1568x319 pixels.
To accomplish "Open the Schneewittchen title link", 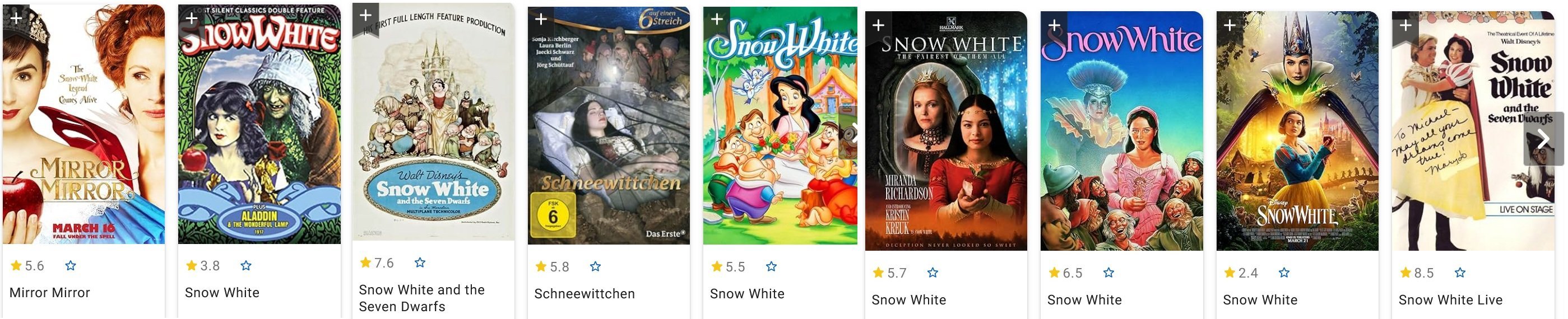I will coord(584,293).
